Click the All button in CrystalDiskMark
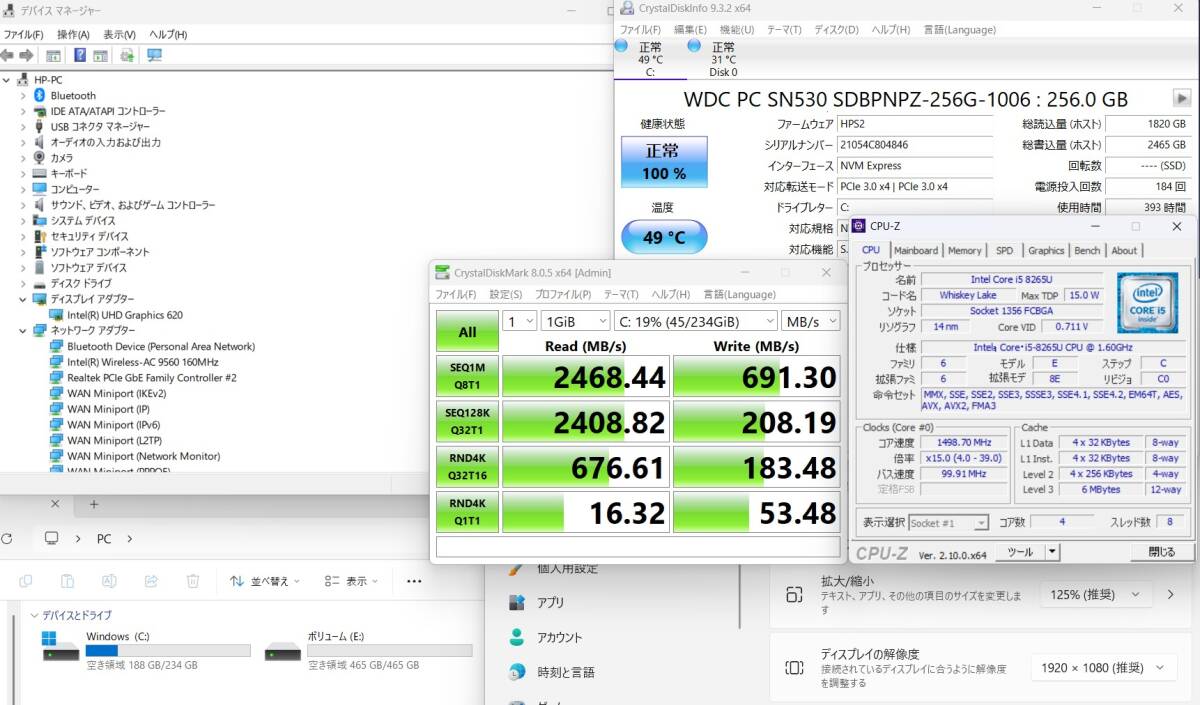The width and height of the screenshot is (1200, 705). pyautogui.click(x=467, y=331)
